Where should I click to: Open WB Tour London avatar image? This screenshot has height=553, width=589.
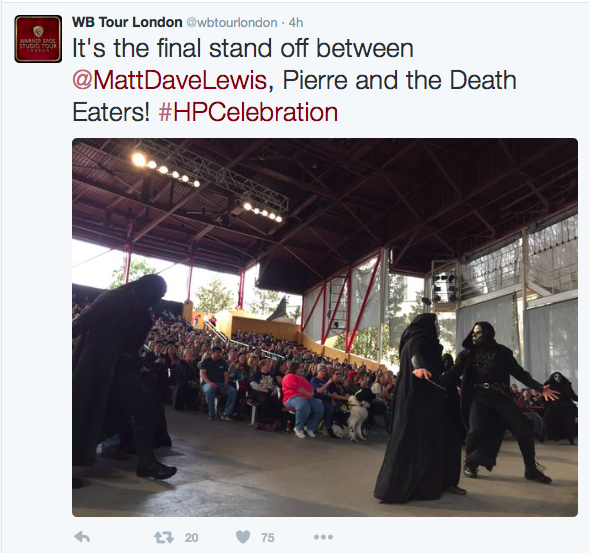coord(38,39)
